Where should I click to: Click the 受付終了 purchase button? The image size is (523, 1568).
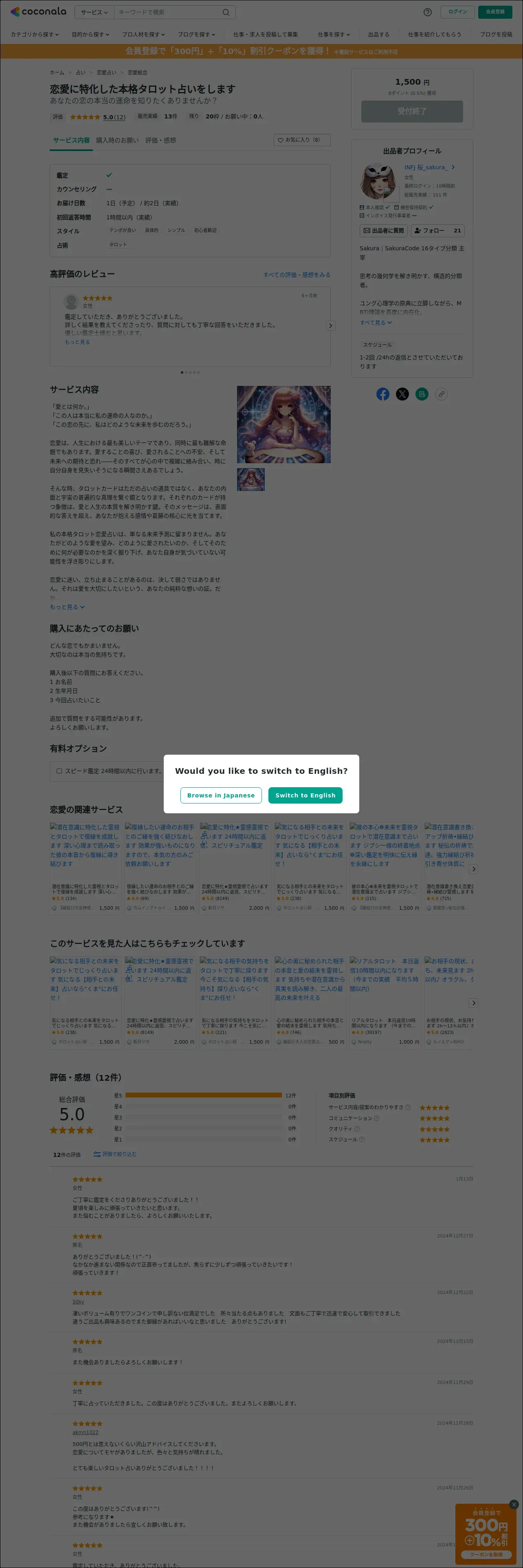[412, 112]
